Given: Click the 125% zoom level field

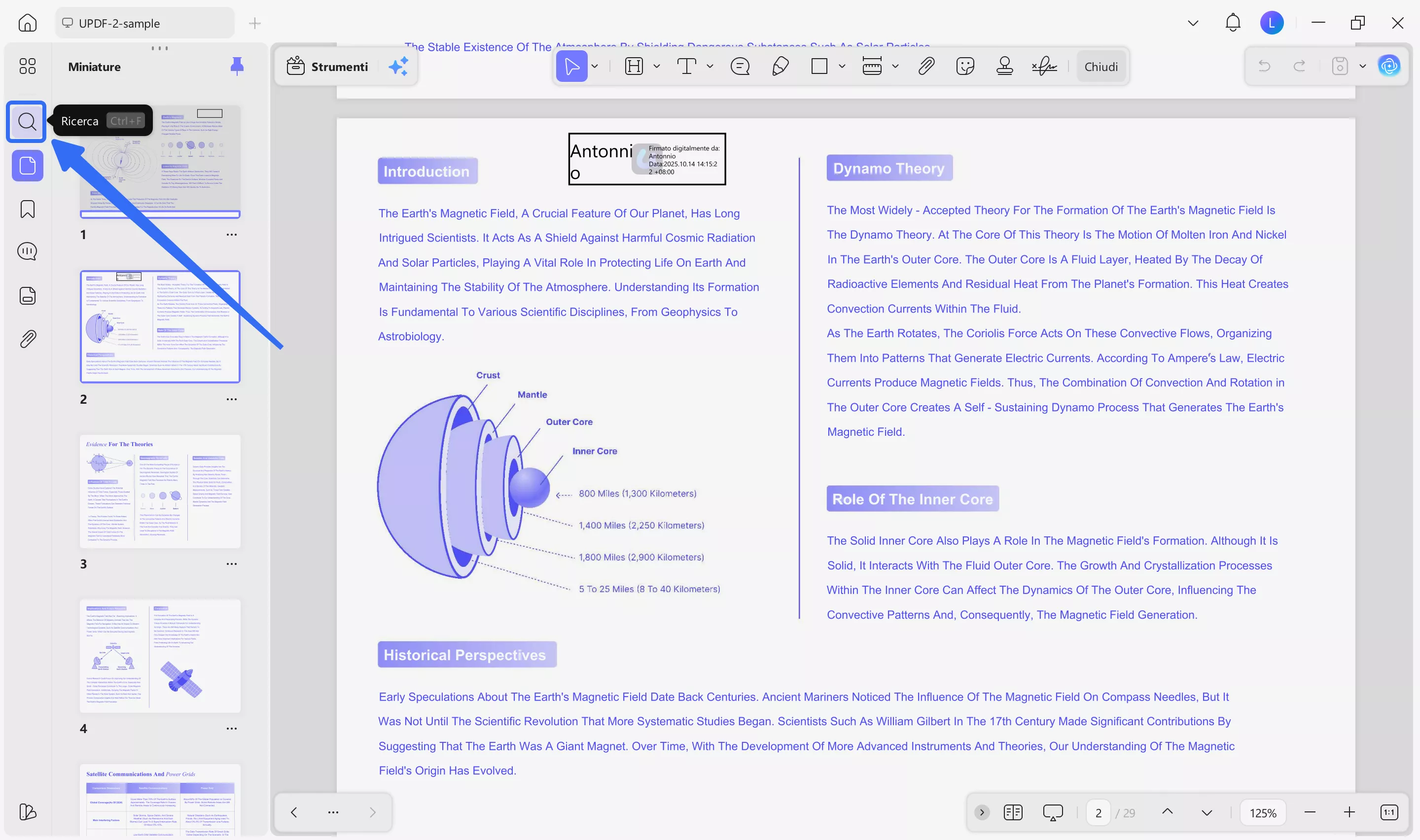Looking at the screenshot, I should coord(1263,812).
